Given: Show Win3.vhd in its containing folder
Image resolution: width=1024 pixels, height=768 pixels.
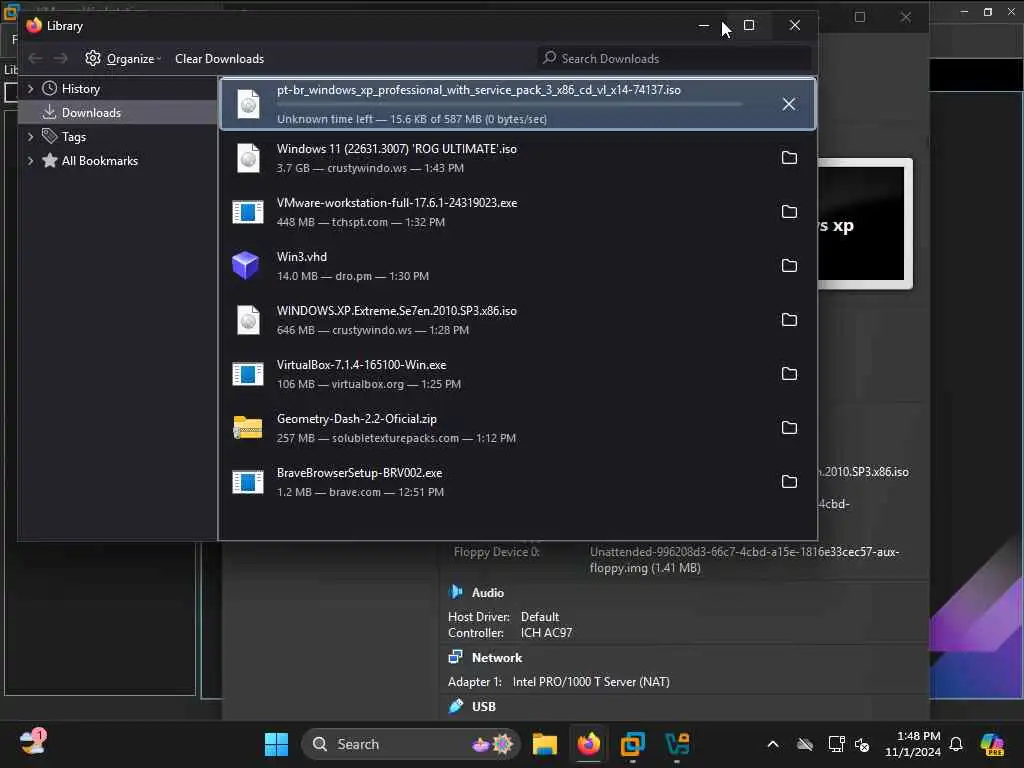Looking at the screenshot, I should [789, 265].
